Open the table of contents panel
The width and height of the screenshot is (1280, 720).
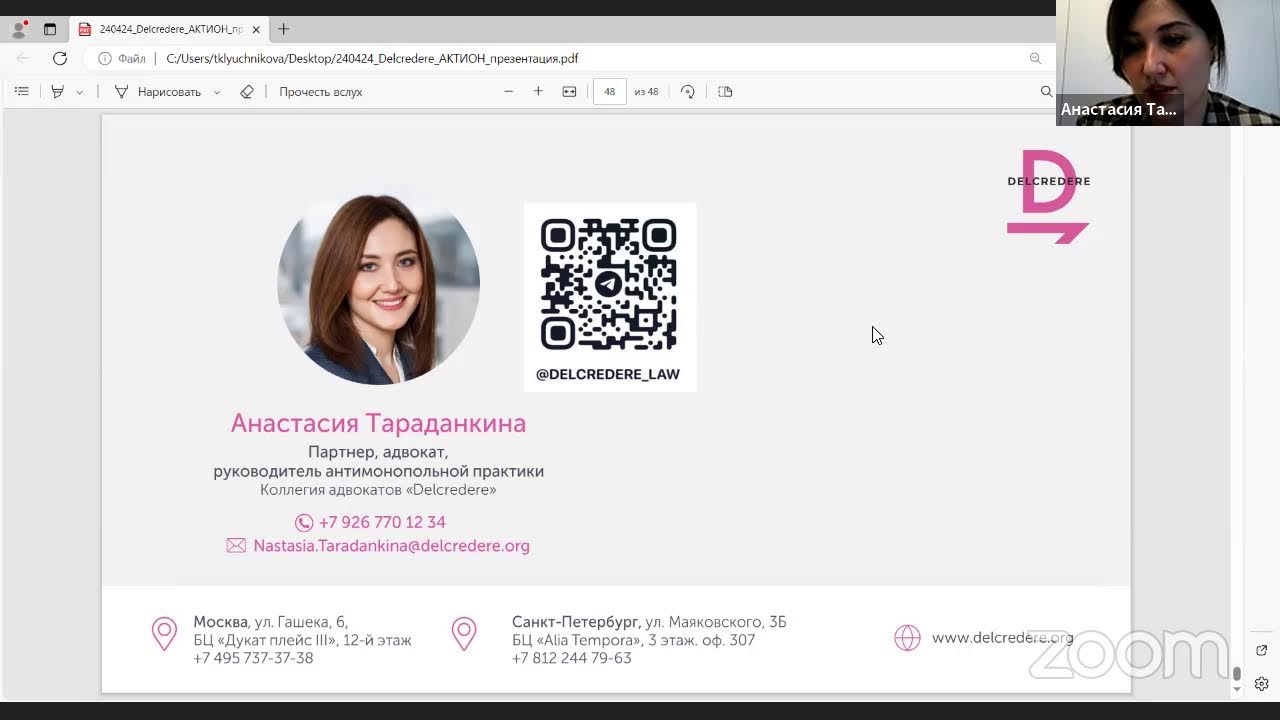(21, 91)
